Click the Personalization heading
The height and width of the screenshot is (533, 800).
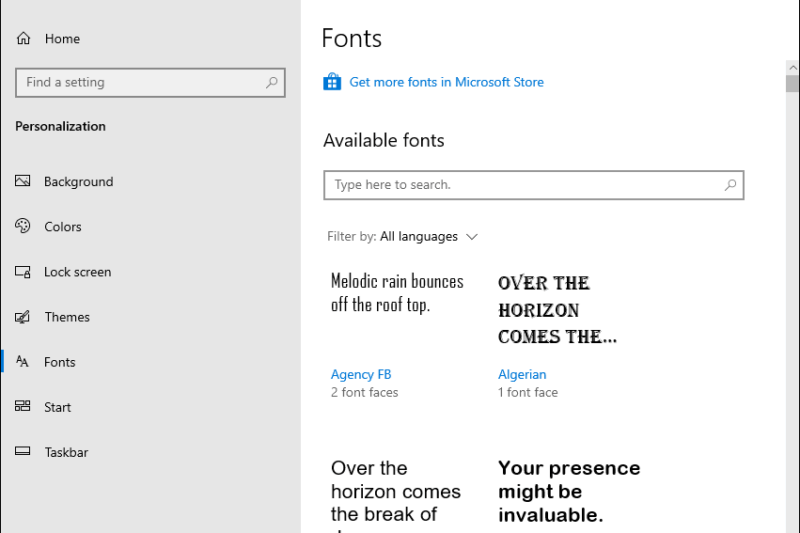pos(60,126)
